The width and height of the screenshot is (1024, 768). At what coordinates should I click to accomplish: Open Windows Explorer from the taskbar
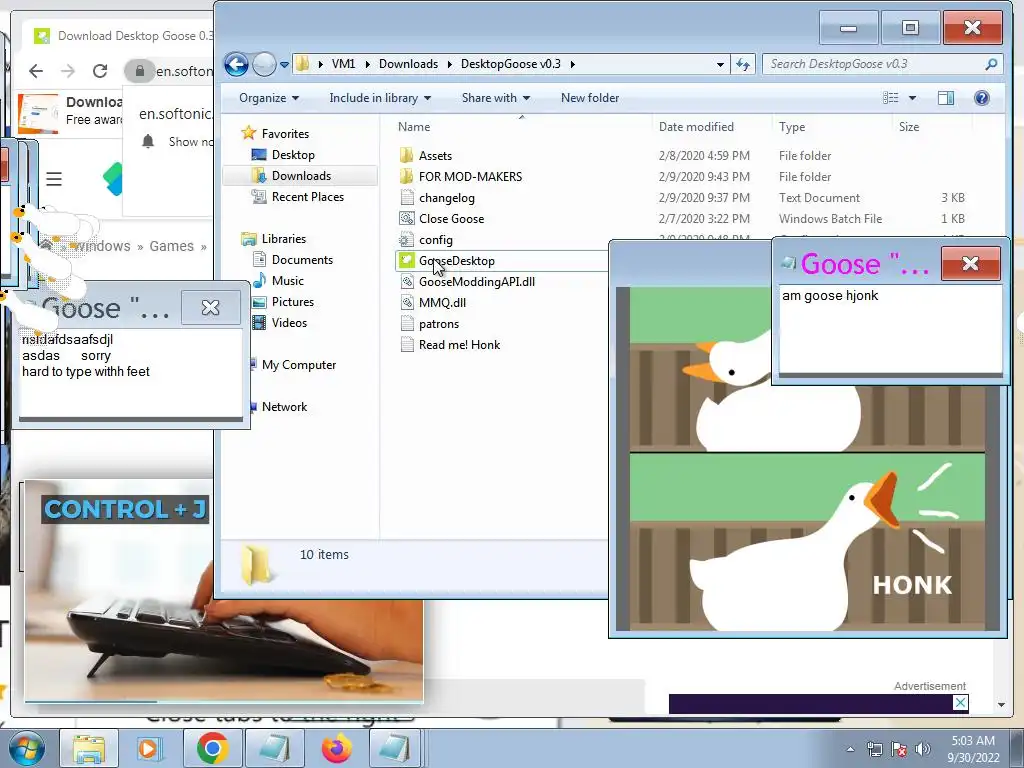89,748
